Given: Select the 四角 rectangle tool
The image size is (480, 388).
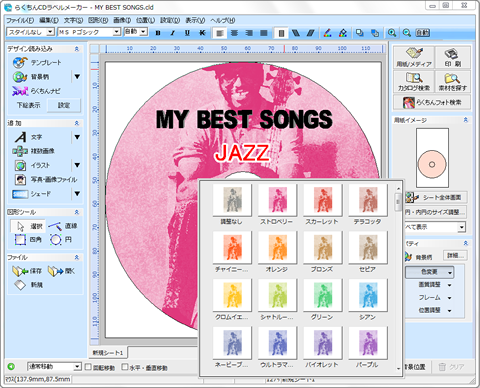Looking at the screenshot, I should coord(28,239).
